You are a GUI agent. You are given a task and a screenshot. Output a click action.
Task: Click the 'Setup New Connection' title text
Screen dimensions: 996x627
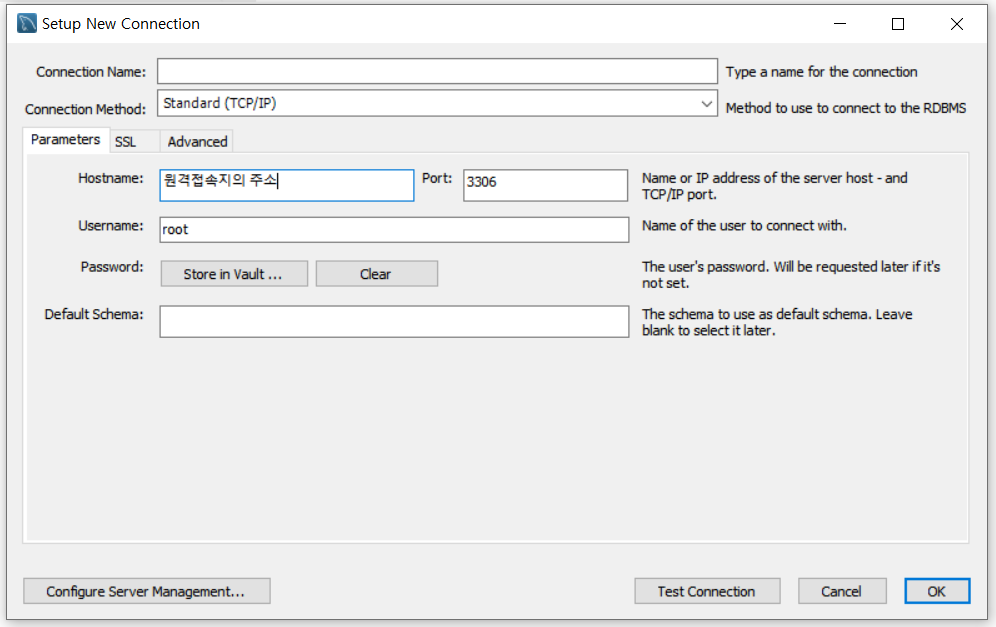point(121,24)
